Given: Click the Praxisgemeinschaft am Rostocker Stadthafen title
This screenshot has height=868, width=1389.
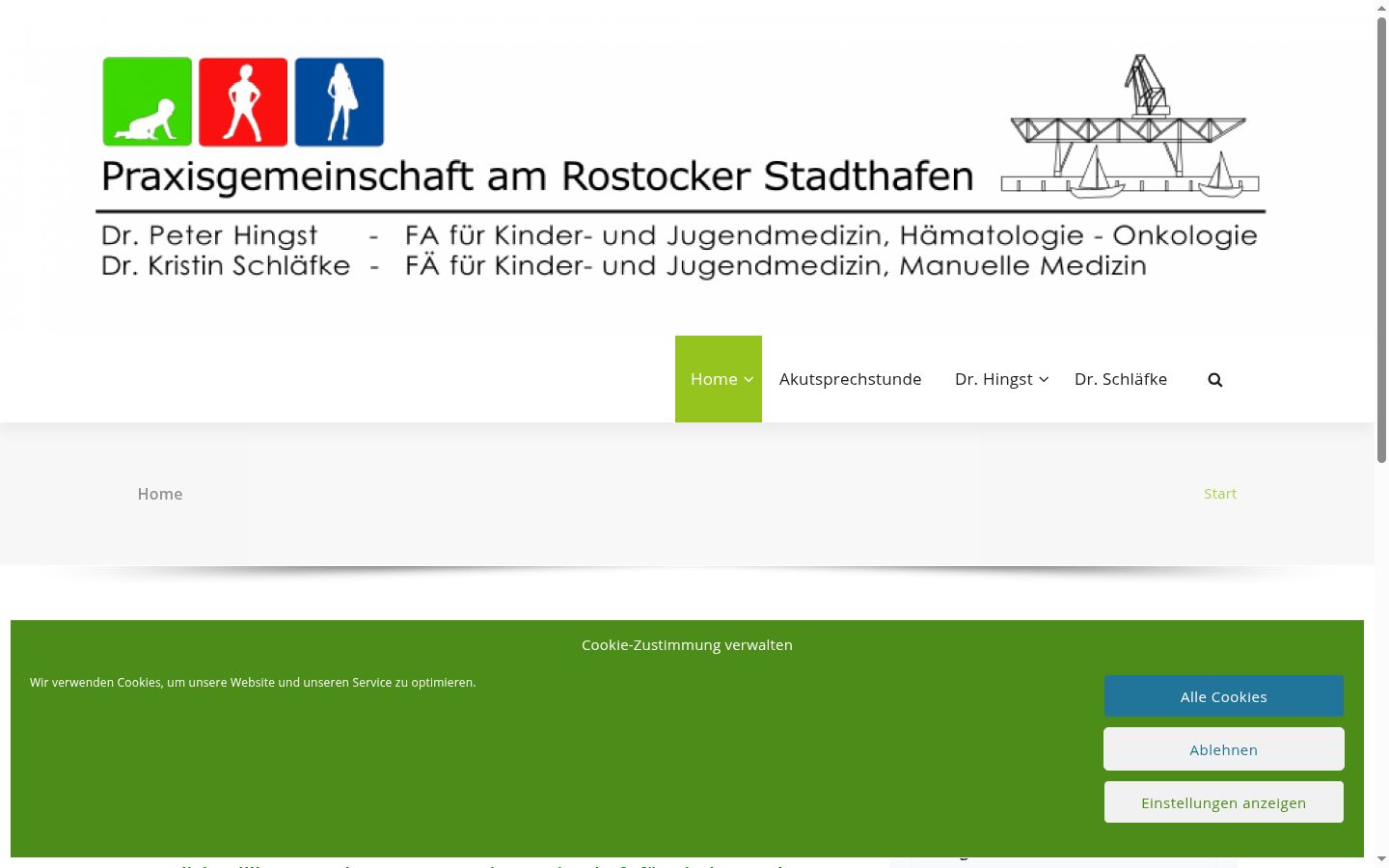Looking at the screenshot, I should (x=537, y=176).
